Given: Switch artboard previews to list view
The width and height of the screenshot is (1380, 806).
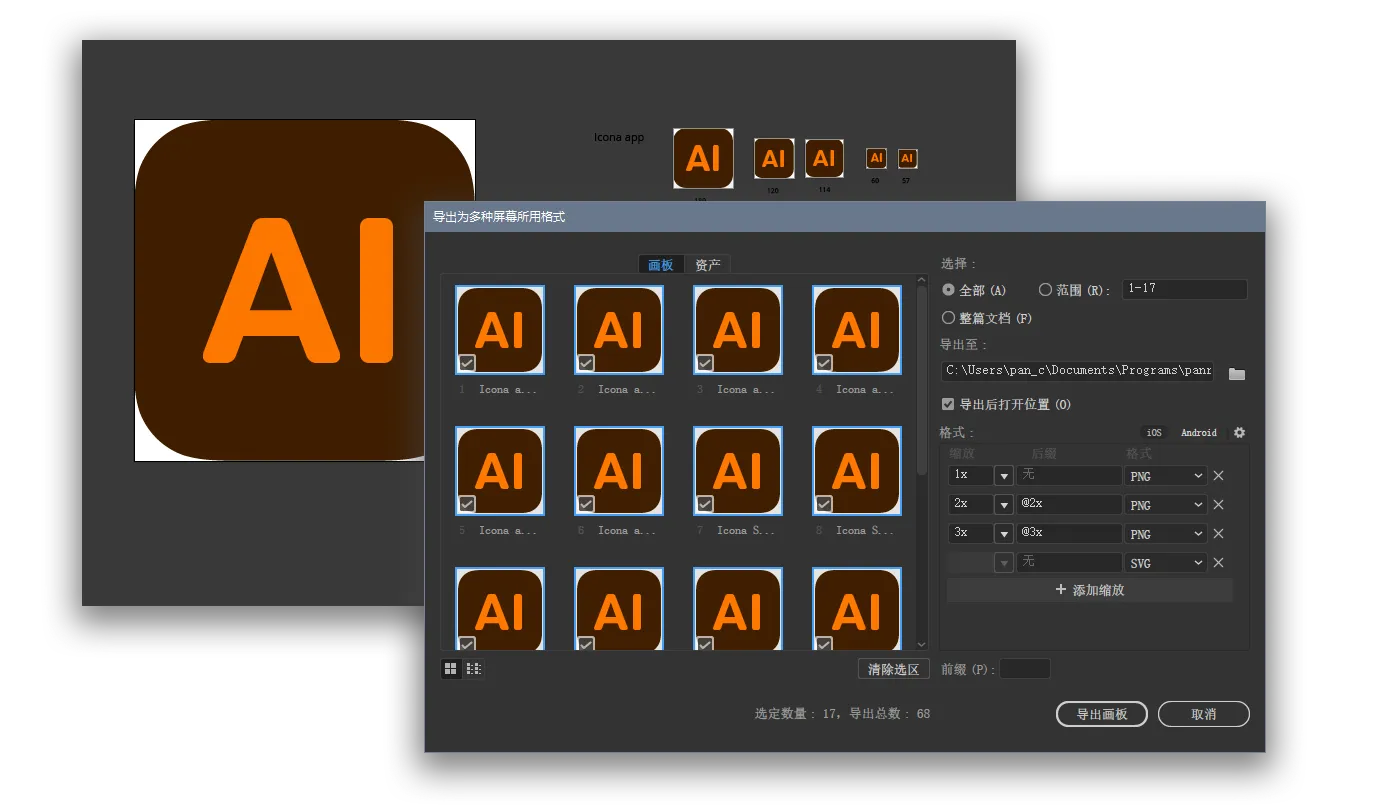Looking at the screenshot, I should pyautogui.click(x=473, y=668).
